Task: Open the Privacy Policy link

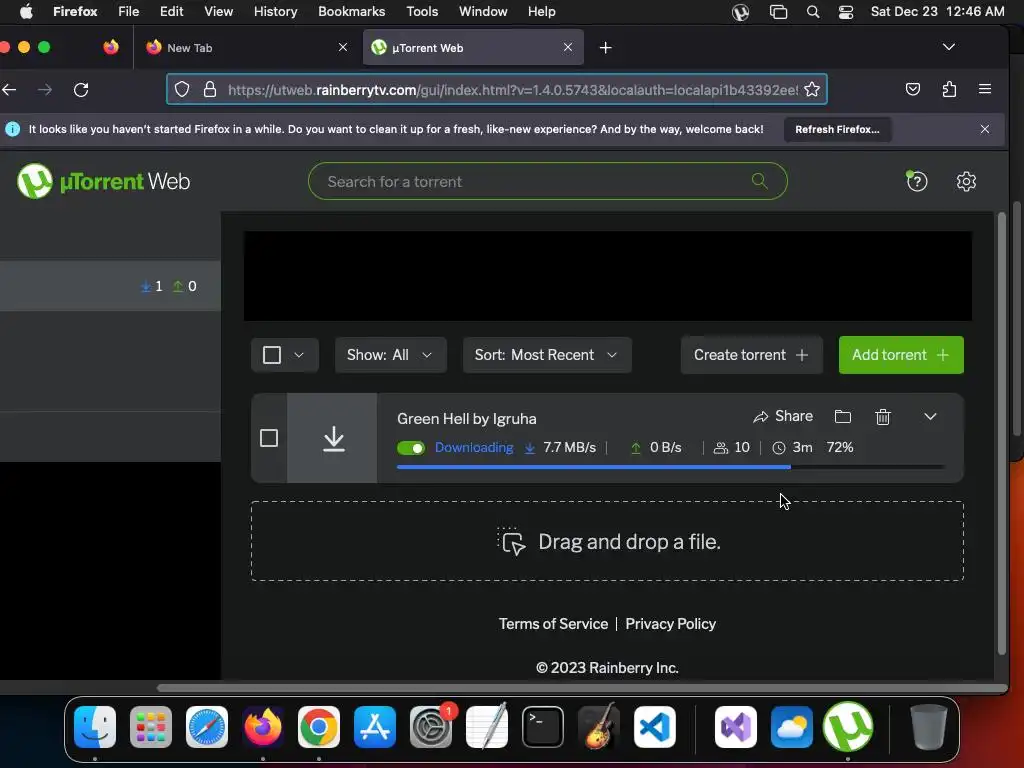Action: click(x=671, y=624)
